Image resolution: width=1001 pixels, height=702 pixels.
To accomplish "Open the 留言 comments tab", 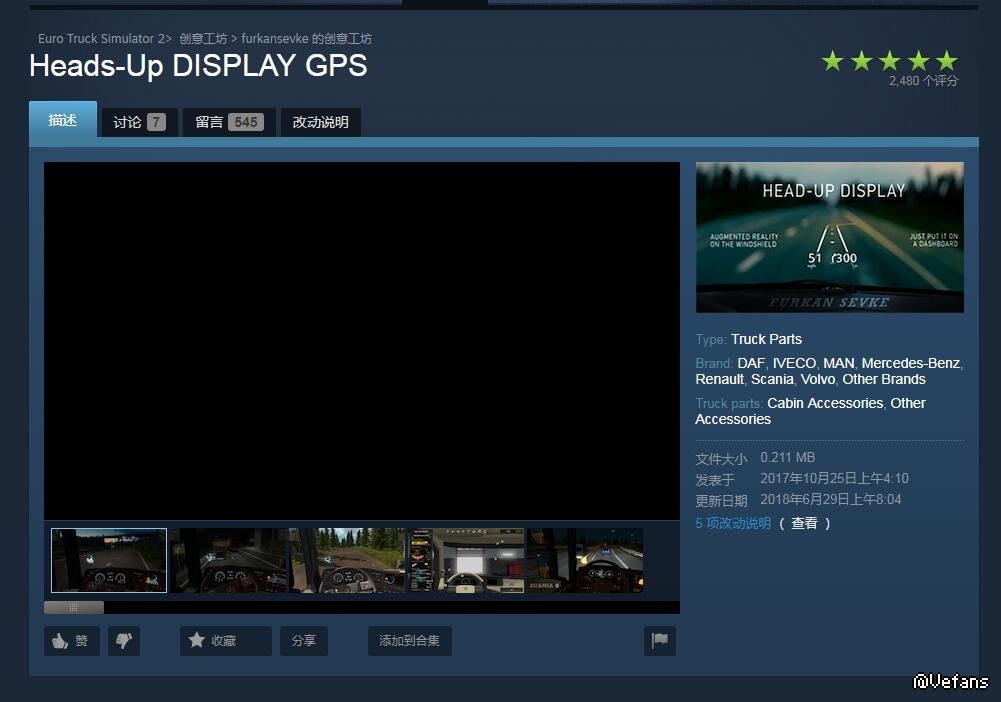I will pyautogui.click(x=229, y=122).
